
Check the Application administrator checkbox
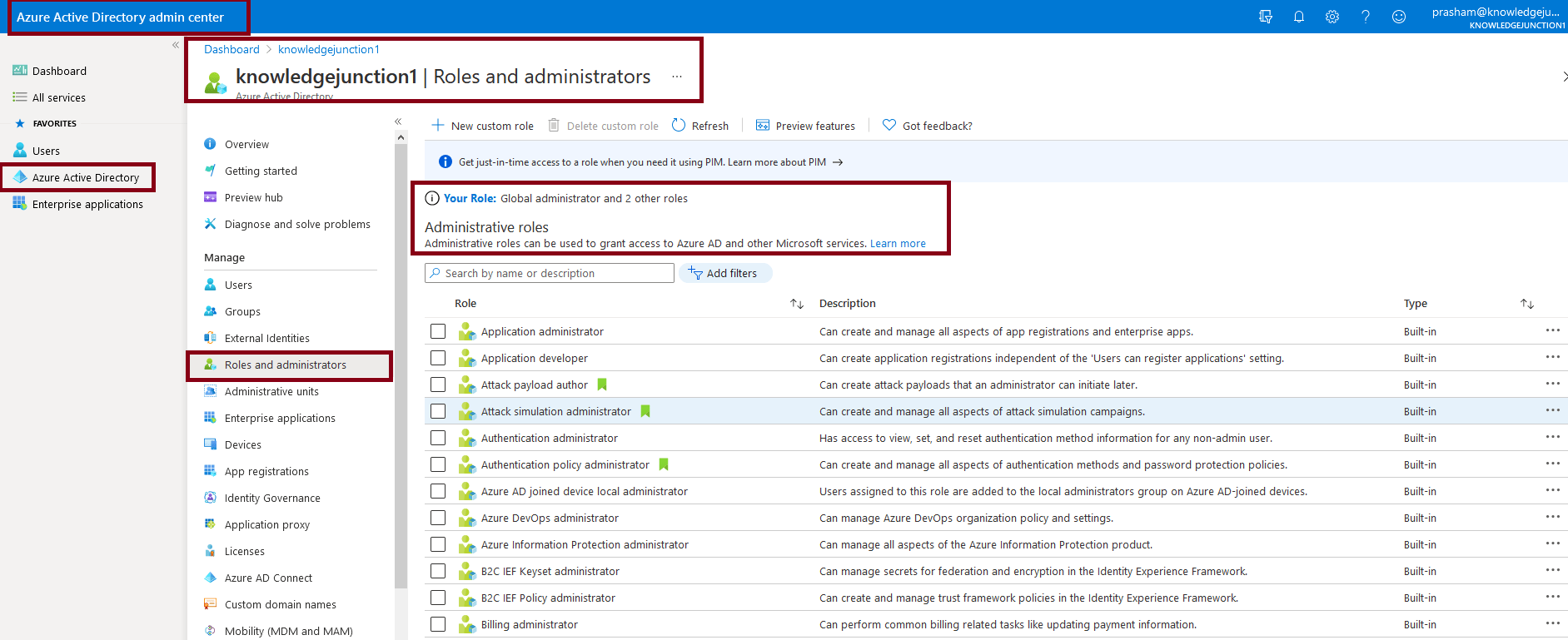[438, 331]
